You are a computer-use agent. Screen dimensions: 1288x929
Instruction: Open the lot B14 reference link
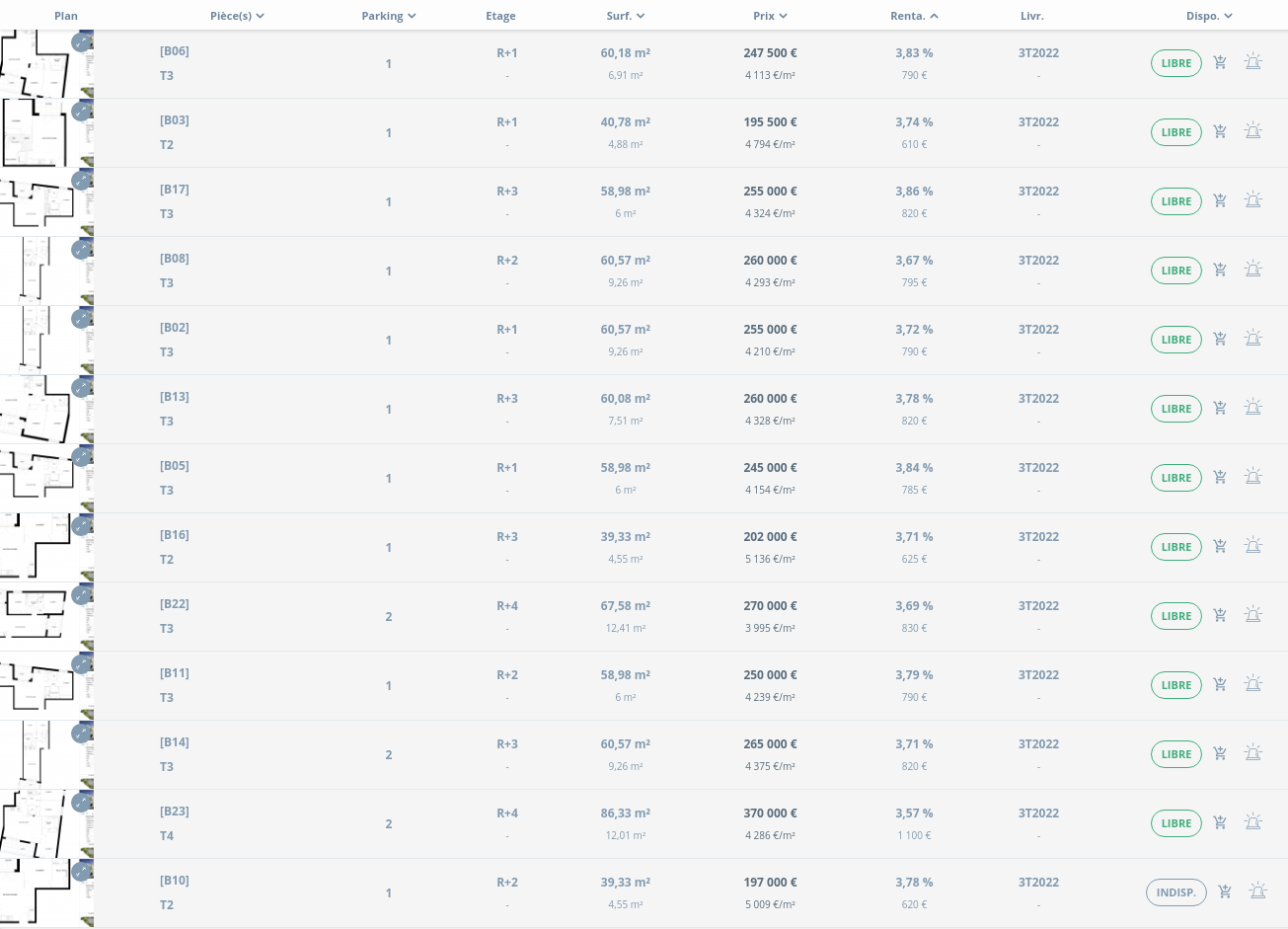tap(175, 742)
